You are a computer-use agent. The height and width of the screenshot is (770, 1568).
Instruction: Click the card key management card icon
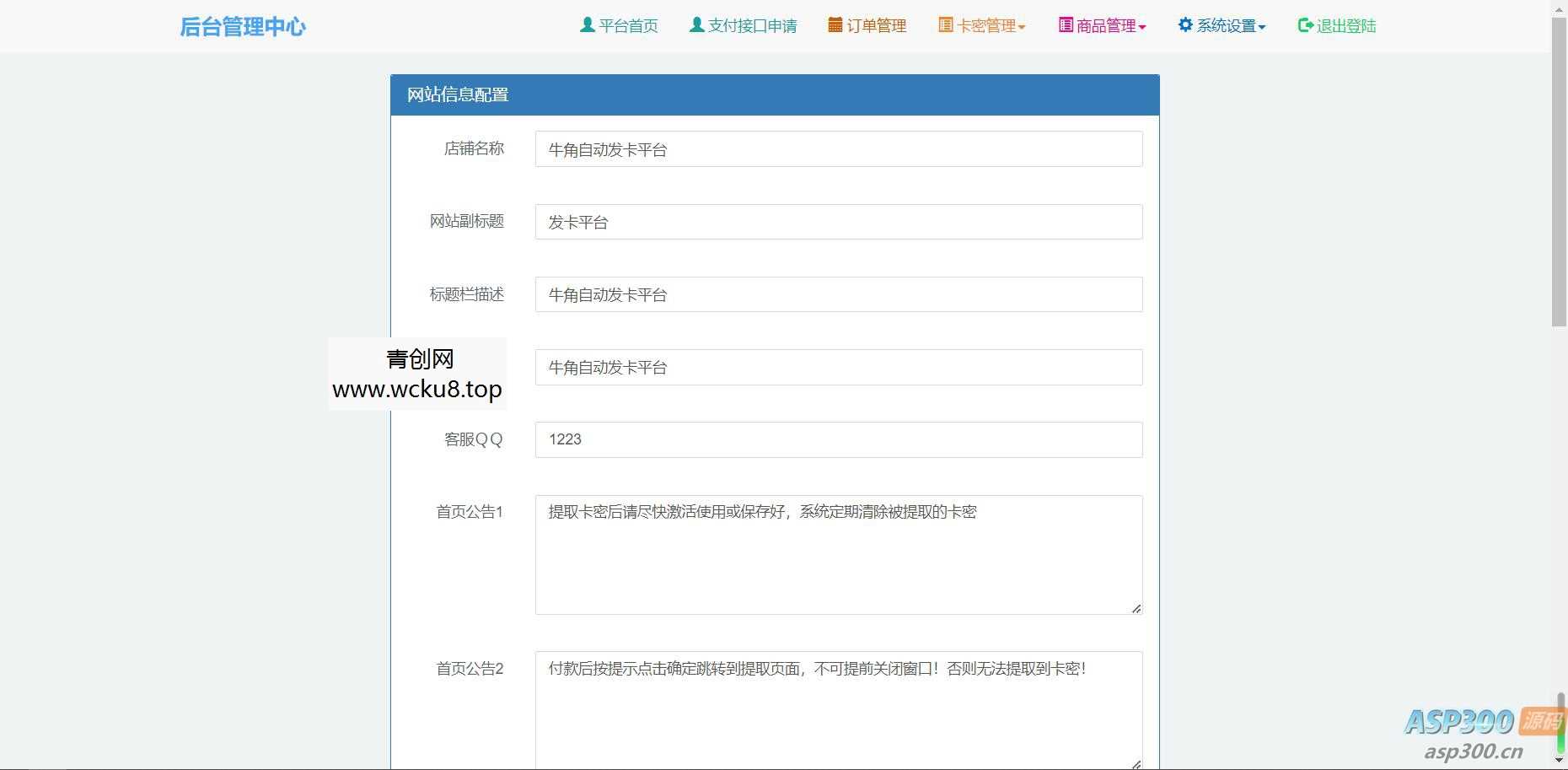945,24
